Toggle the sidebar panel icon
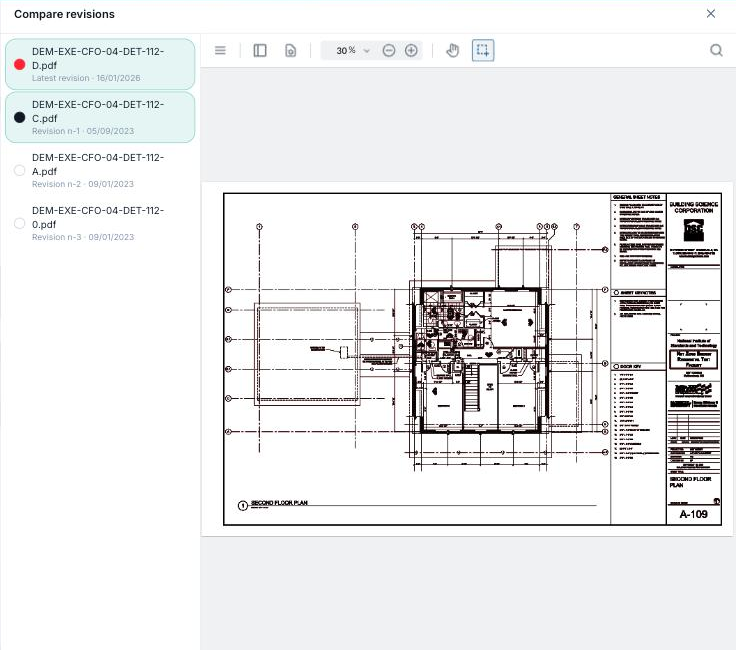This screenshot has width=736, height=650. (x=260, y=50)
